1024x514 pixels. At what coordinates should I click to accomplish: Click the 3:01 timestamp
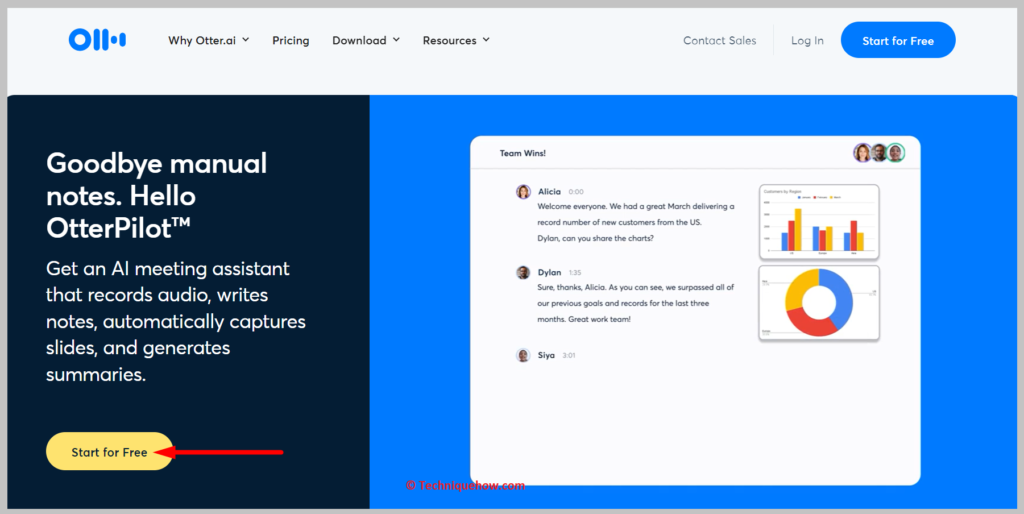pos(569,356)
